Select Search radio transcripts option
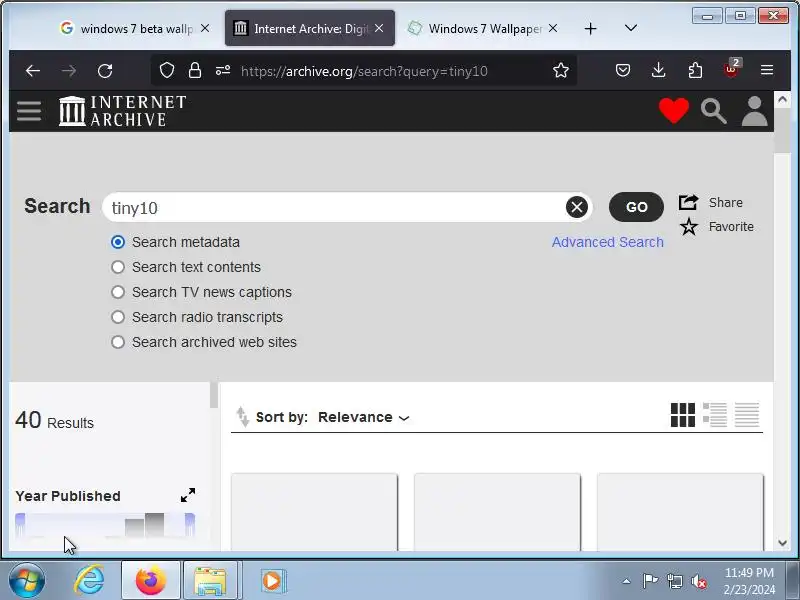 118,317
